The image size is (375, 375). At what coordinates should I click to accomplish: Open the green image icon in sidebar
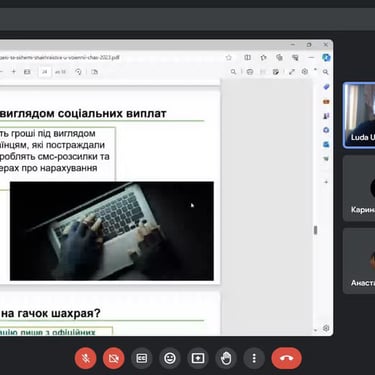pyautogui.click(x=326, y=159)
